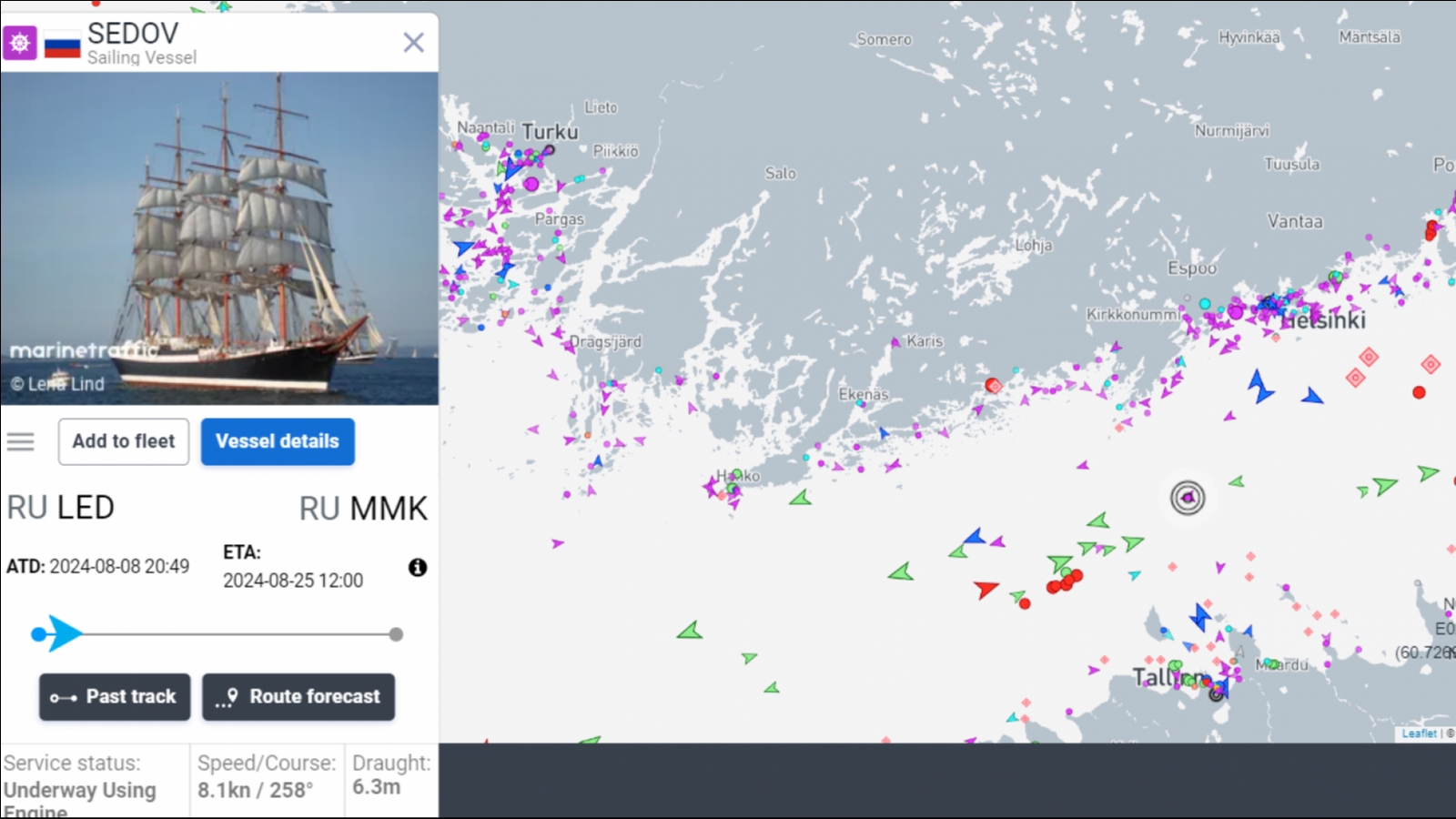1456x819 pixels.
Task: Open the hamburger menu beside Add to fleet
Action: click(20, 442)
